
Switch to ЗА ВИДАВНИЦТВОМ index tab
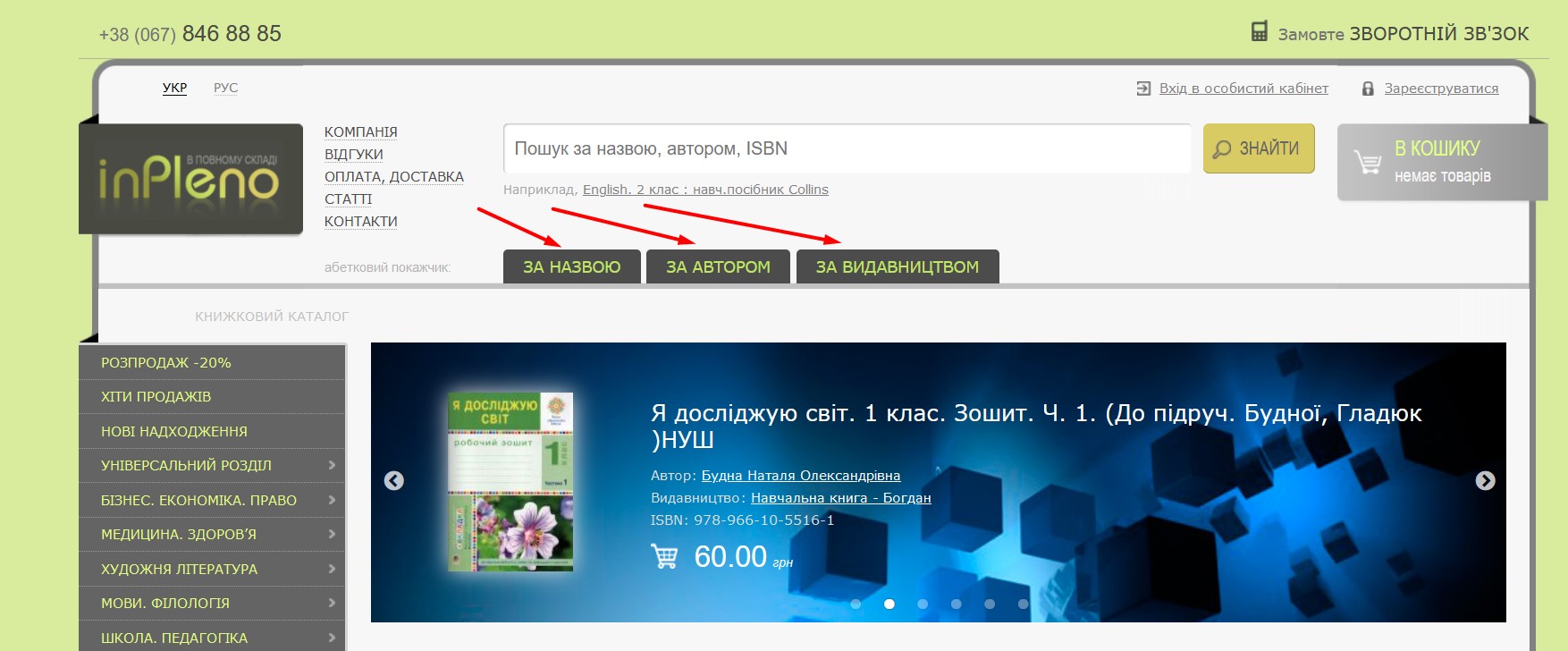click(x=898, y=266)
